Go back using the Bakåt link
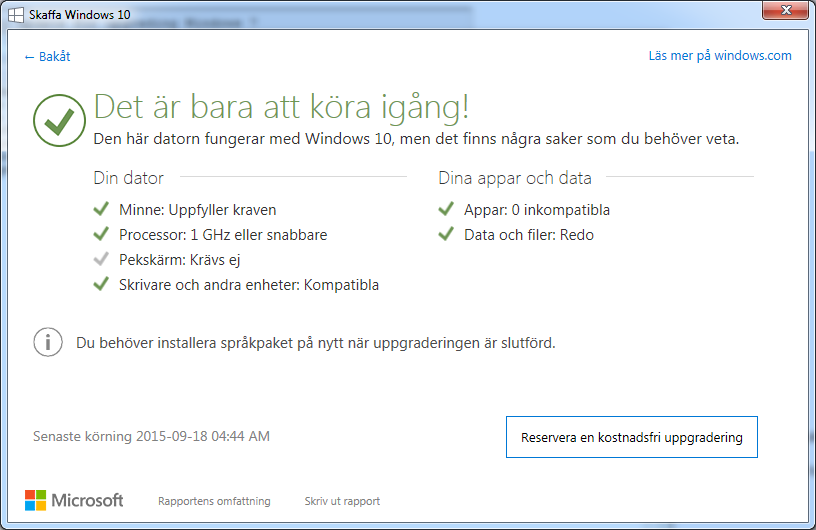Screen dimensions: 816x530 47,57
